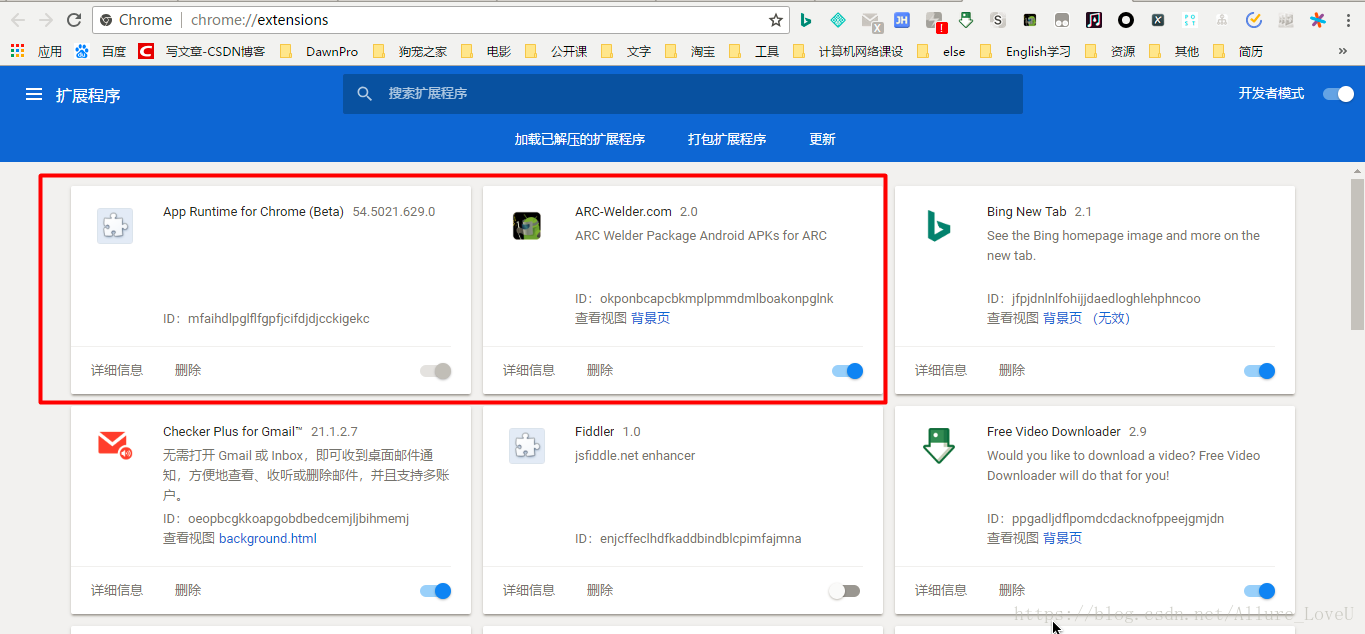
Task: Click the Free Video Downloader icon
Action: 939,446
